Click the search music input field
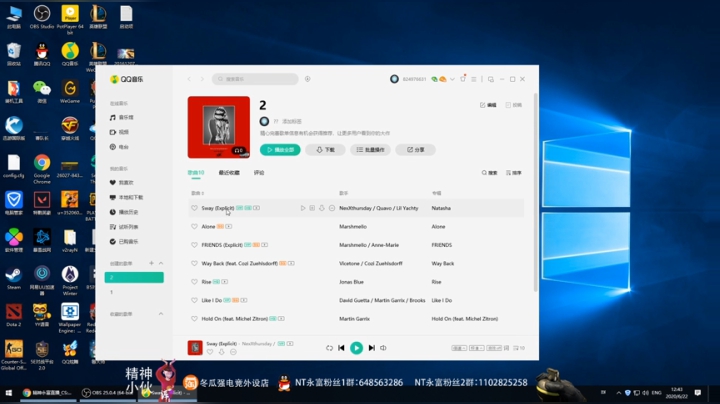 tap(255, 79)
